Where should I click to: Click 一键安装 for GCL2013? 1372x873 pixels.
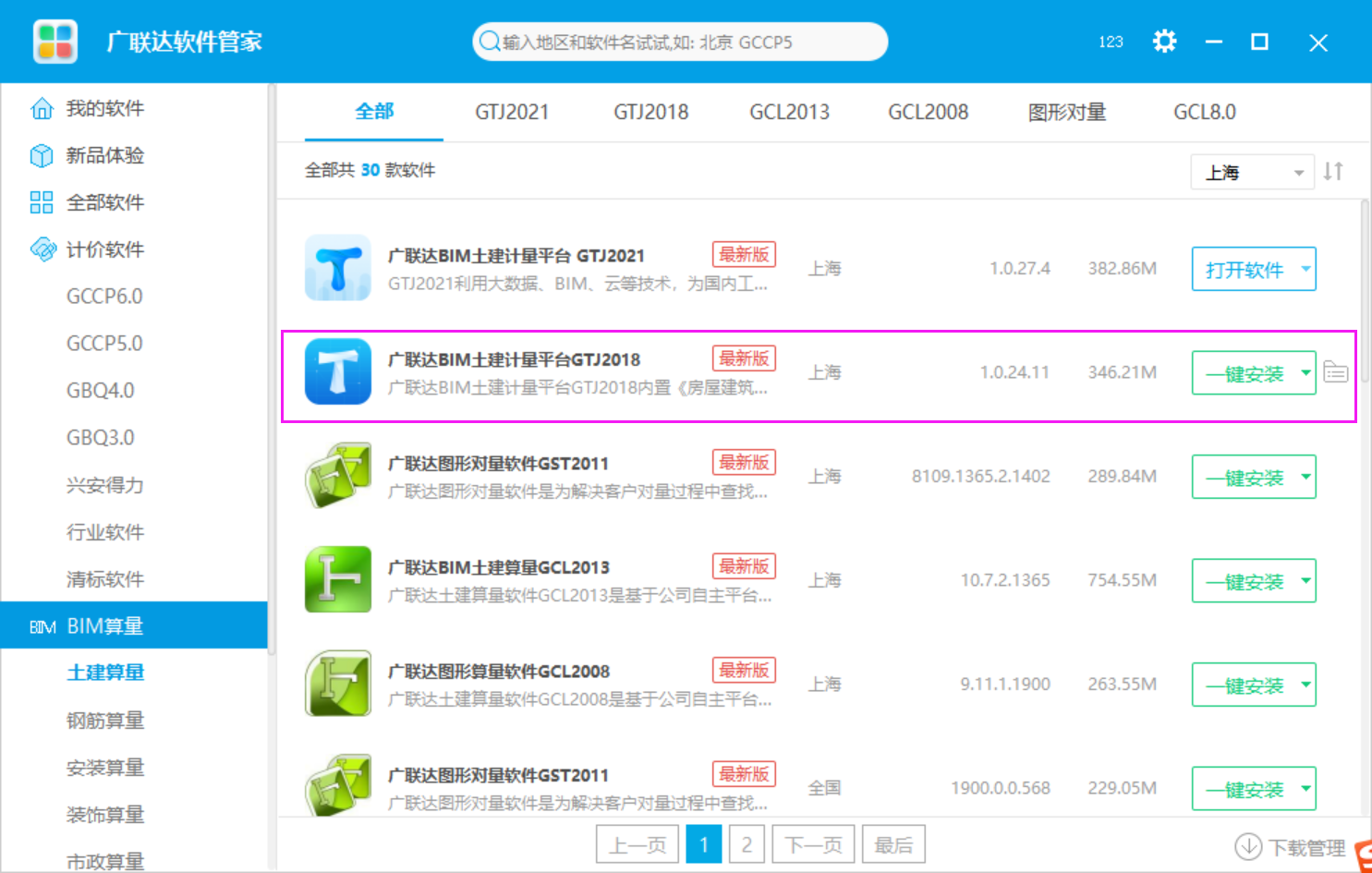(x=1244, y=581)
